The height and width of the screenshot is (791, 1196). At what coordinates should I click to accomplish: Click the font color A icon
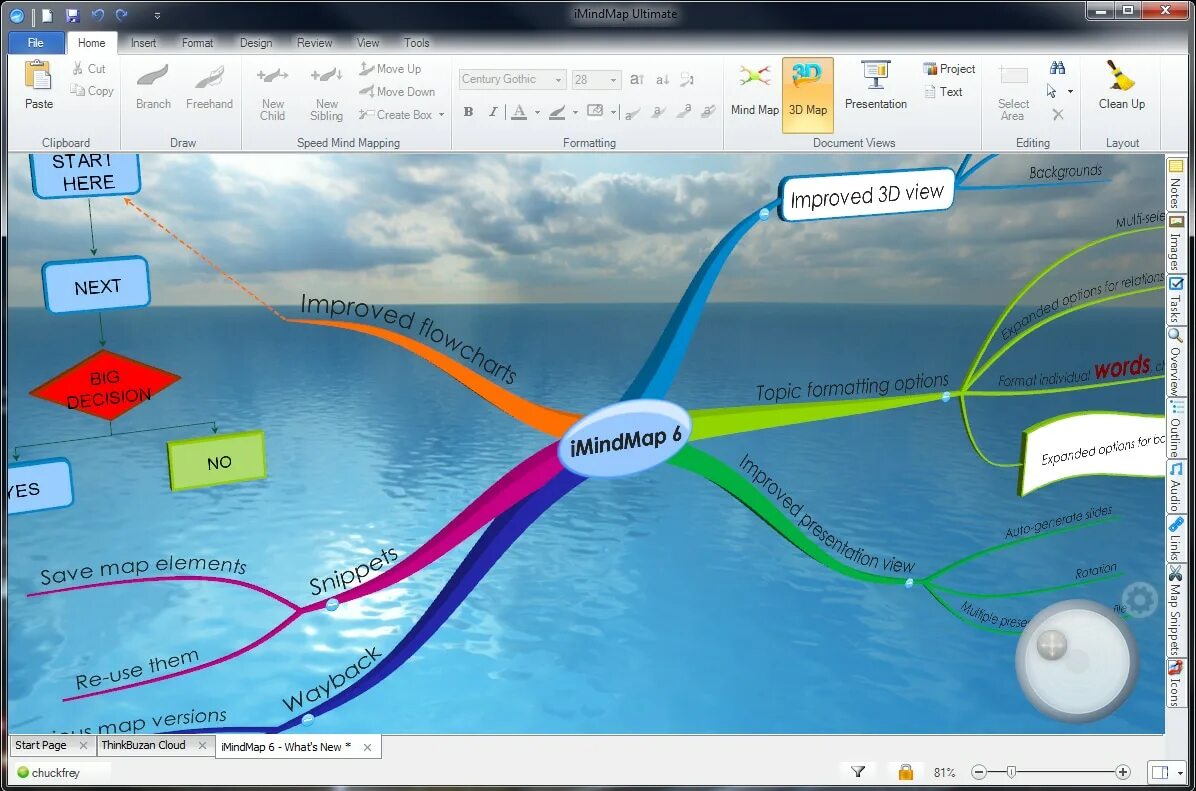coord(519,112)
